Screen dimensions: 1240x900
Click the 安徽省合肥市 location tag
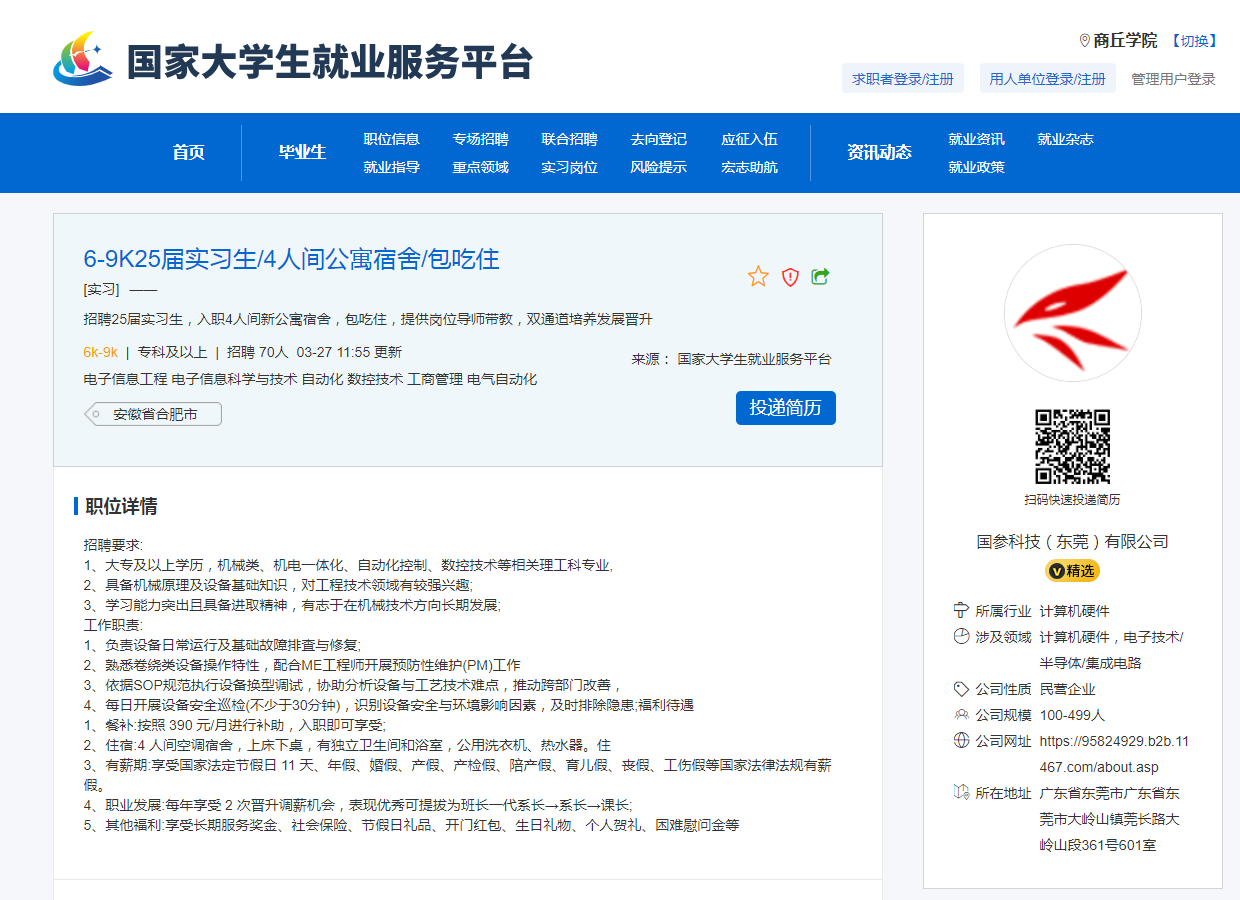pos(153,414)
